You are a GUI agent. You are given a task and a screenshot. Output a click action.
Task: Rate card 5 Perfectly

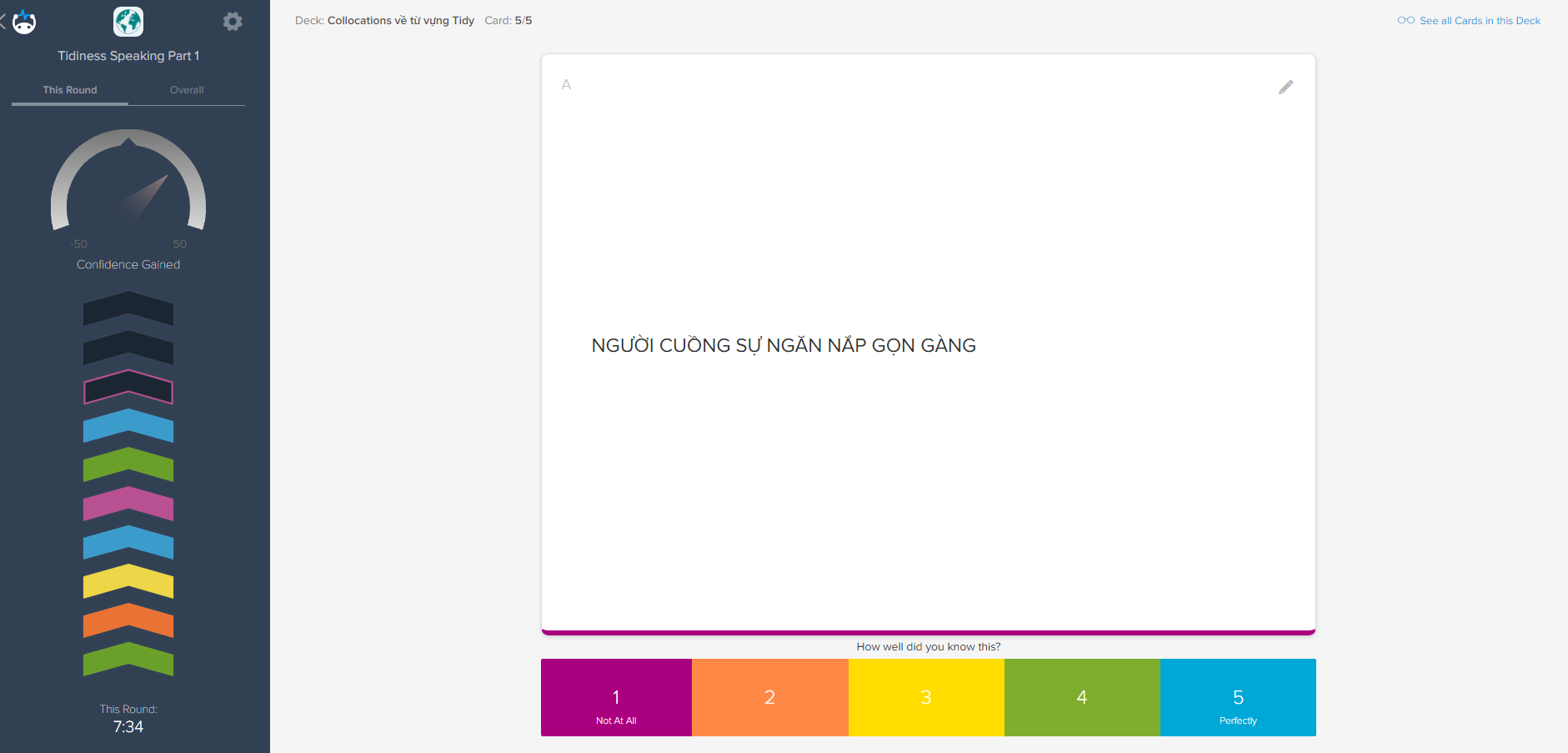[1238, 698]
